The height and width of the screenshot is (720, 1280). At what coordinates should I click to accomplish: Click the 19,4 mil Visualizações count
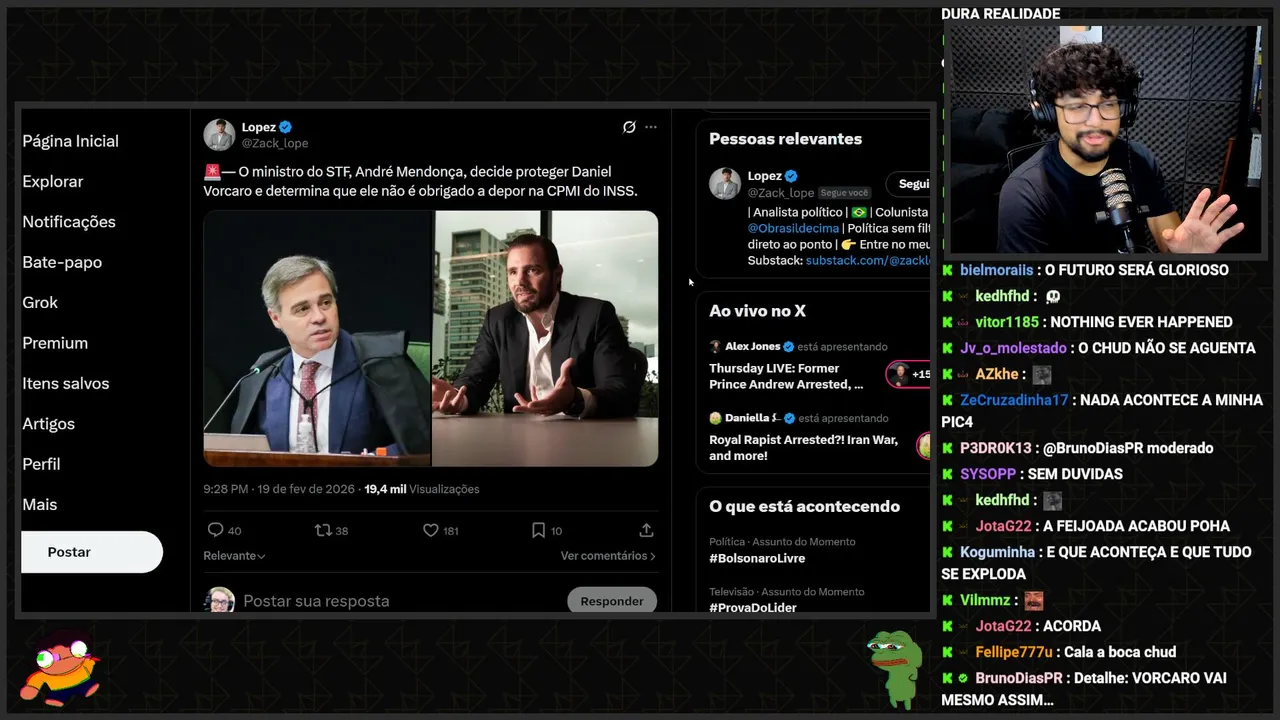tap(422, 489)
